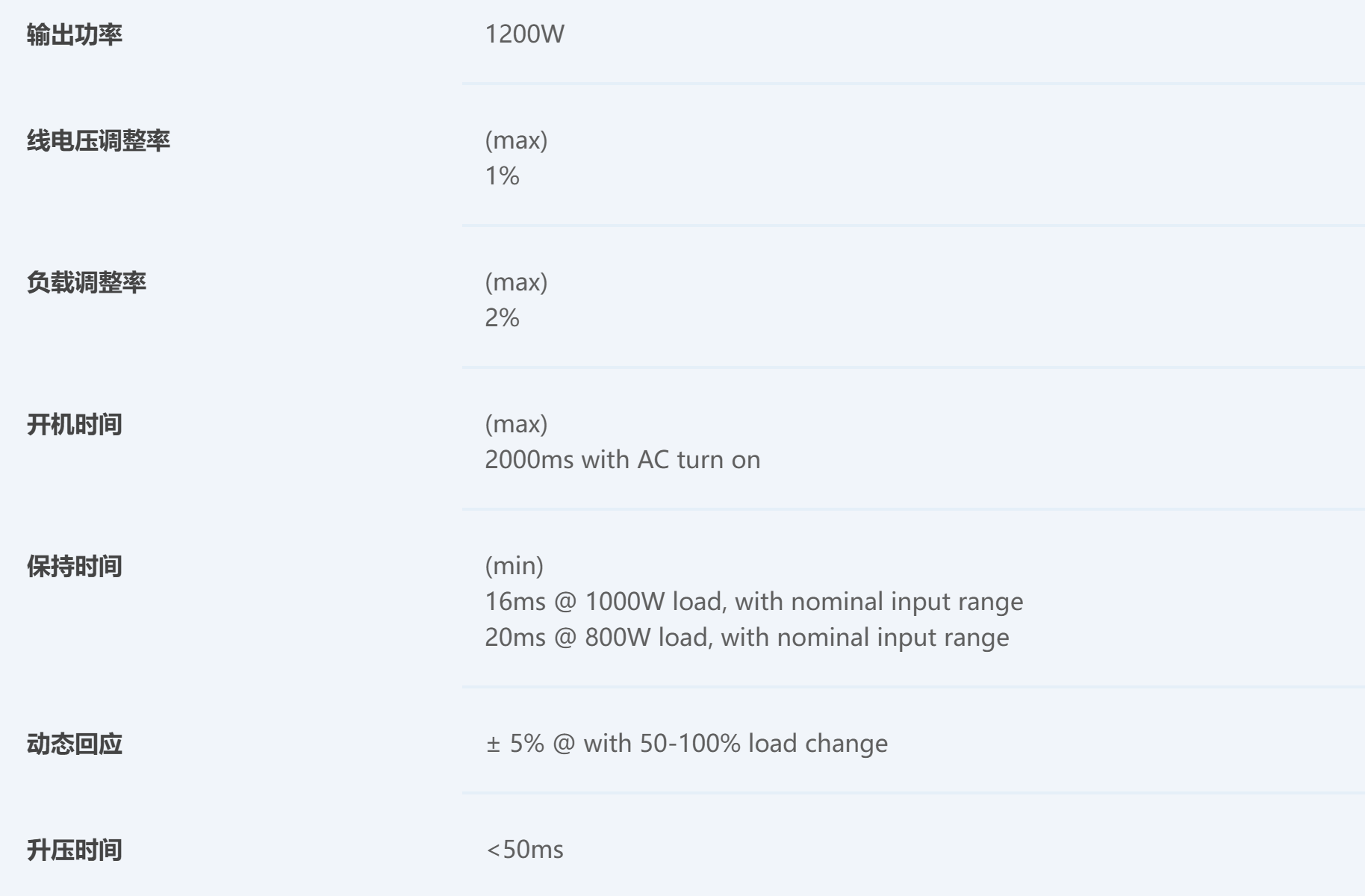The image size is (1365, 896).
Task: Click the 动态回应 label
Action: click(75, 744)
